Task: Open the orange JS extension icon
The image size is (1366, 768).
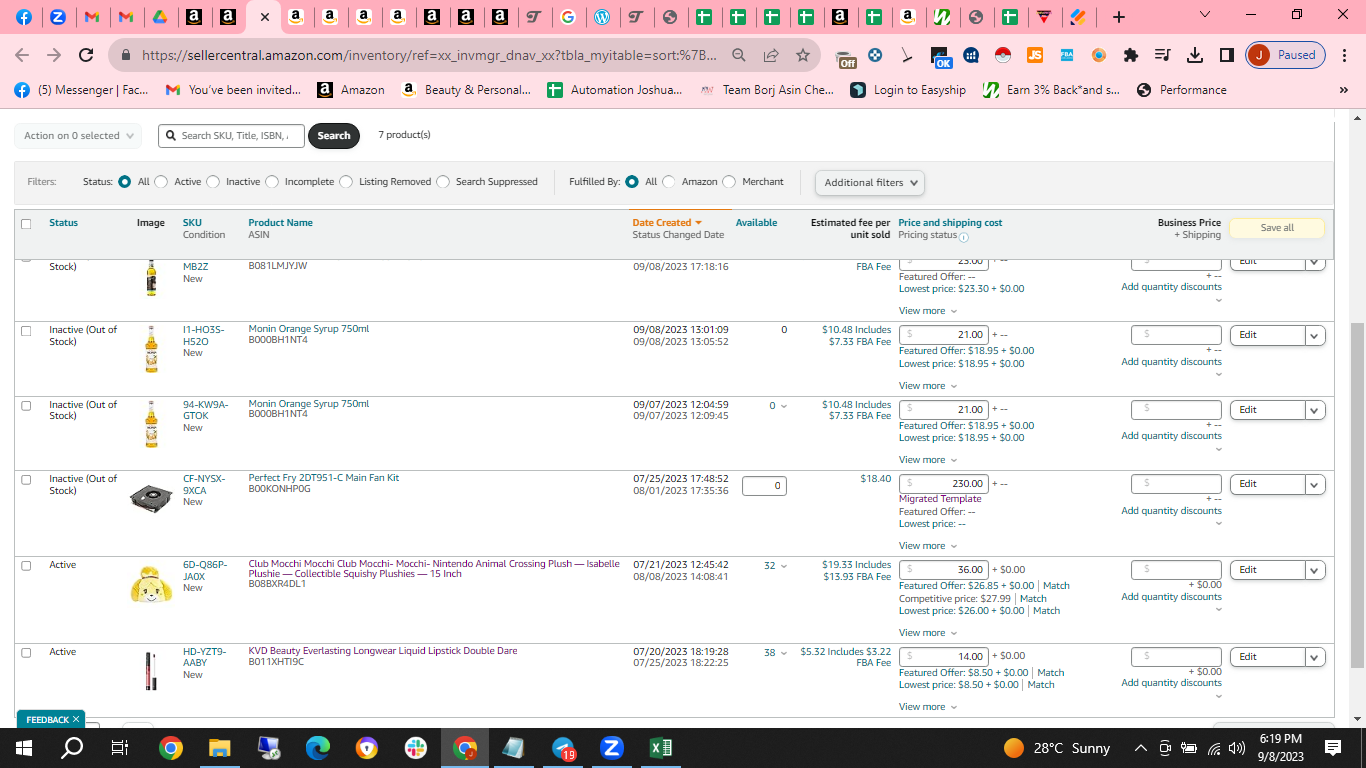Action: (x=1035, y=55)
